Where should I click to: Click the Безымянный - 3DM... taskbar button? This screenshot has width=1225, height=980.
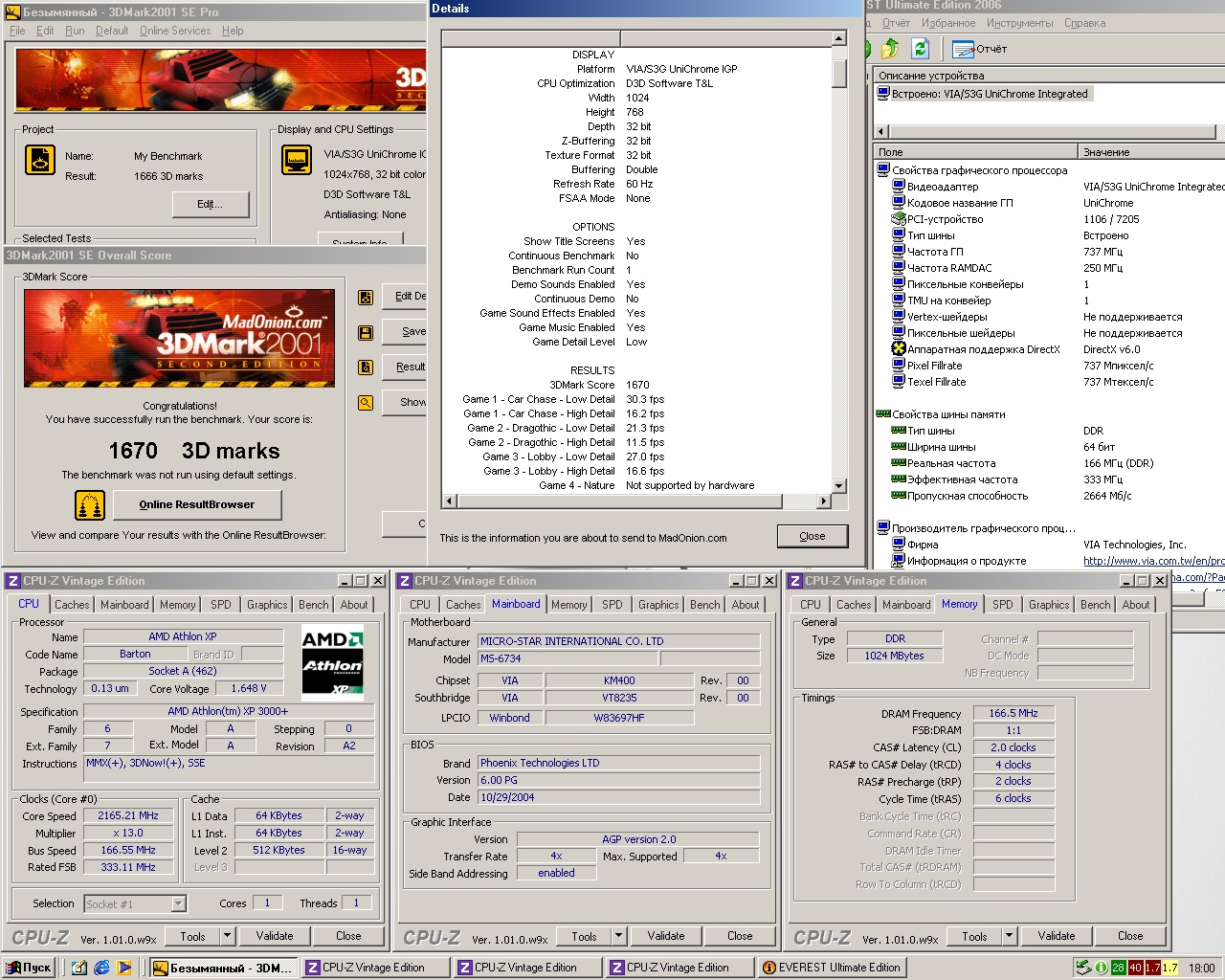tap(222, 968)
